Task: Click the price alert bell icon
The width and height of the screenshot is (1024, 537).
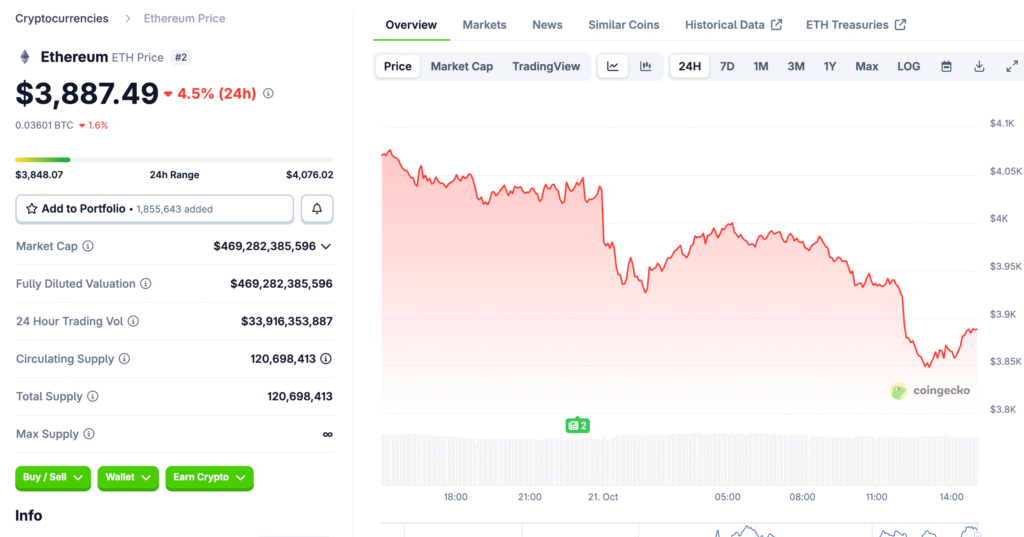Action: click(317, 209)
